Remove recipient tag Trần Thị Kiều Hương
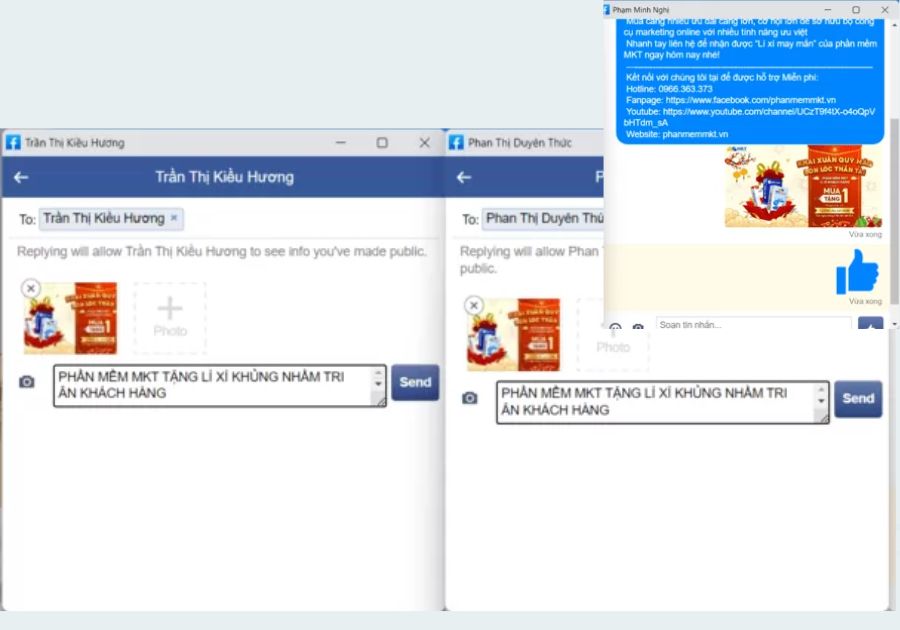Image resolution: width=900 pixels, height=630 pixels. tap(173, 218)
